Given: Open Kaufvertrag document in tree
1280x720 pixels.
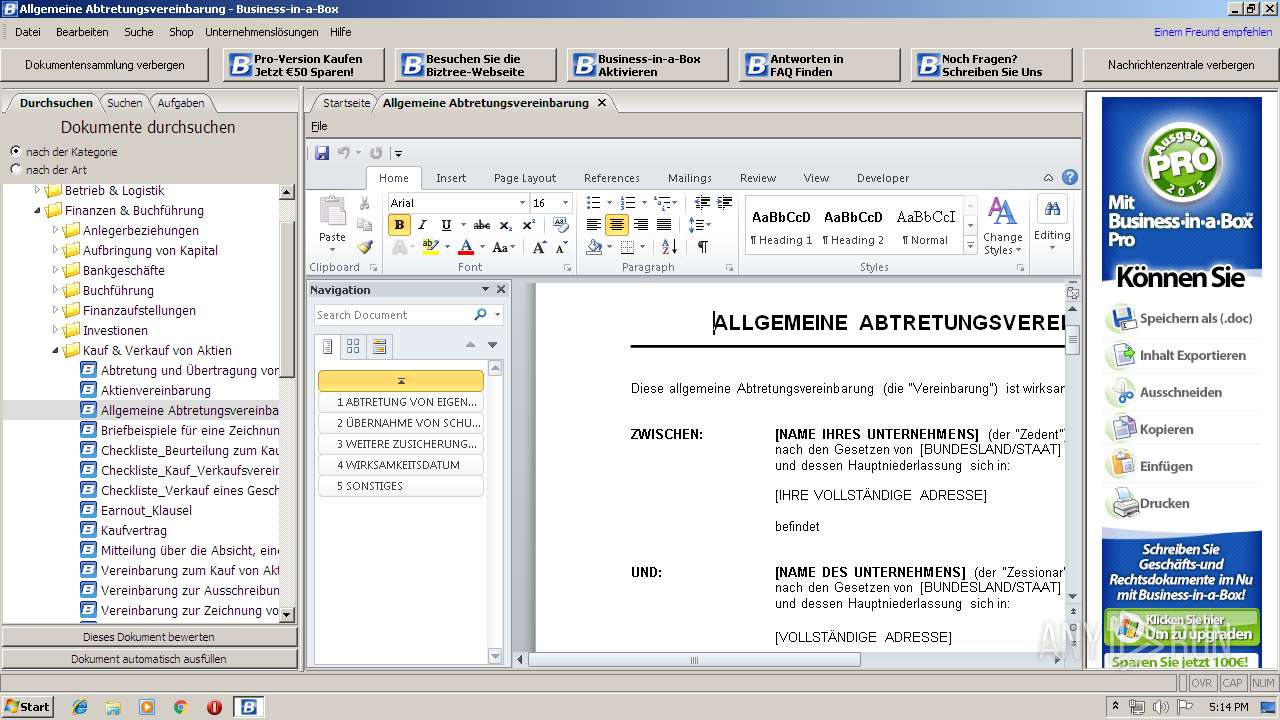Looking at the screenshot, I should [134, 530].
